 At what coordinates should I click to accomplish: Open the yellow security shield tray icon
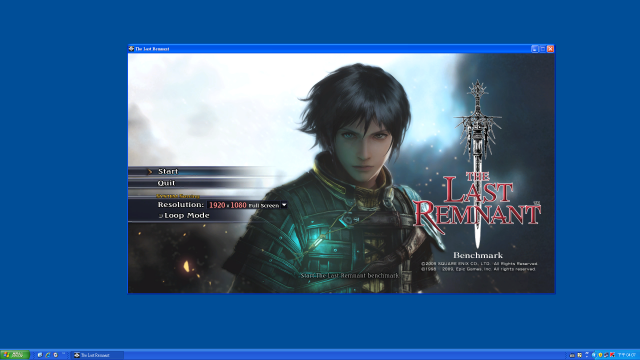click(600, 355)
